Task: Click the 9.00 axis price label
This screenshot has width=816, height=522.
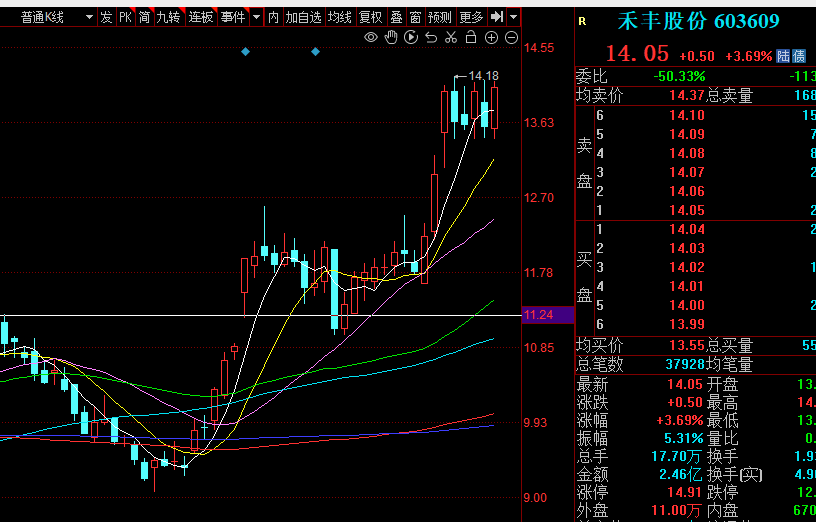Action: [x=536, y=498]
